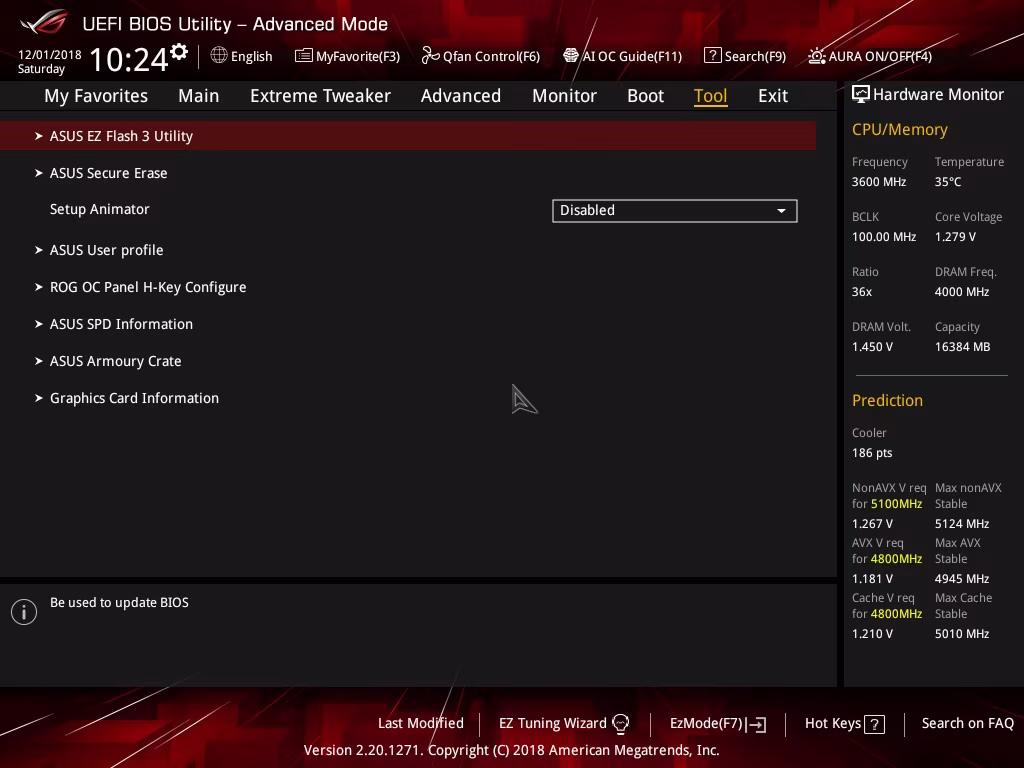Open the Extreme Tweaker tab
This screenshot has width=1024, height=768.
(320, 96)
